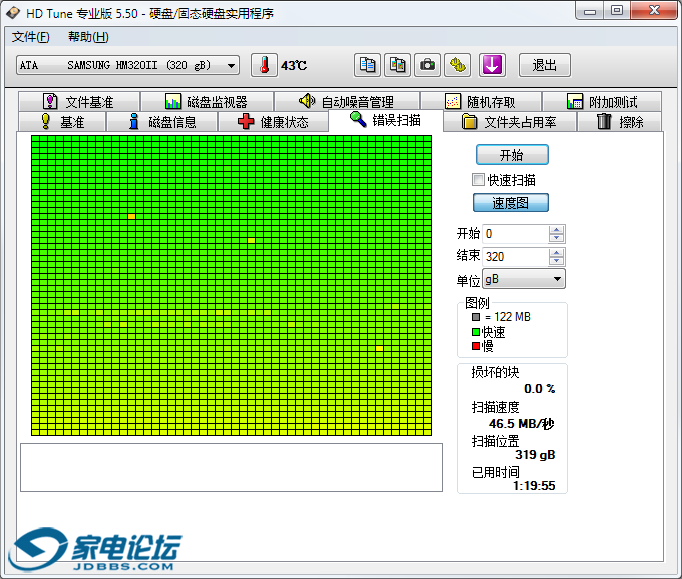Image resolution: width=682 pixels, height=579 pixels.
Task: Minimize the HD Tune window
Action: click(x=589, y=11)
